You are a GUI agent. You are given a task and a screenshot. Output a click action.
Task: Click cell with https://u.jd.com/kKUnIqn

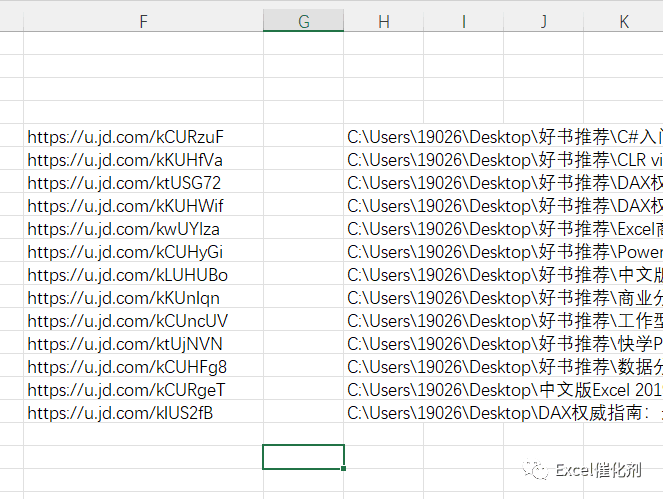[143, 296]
